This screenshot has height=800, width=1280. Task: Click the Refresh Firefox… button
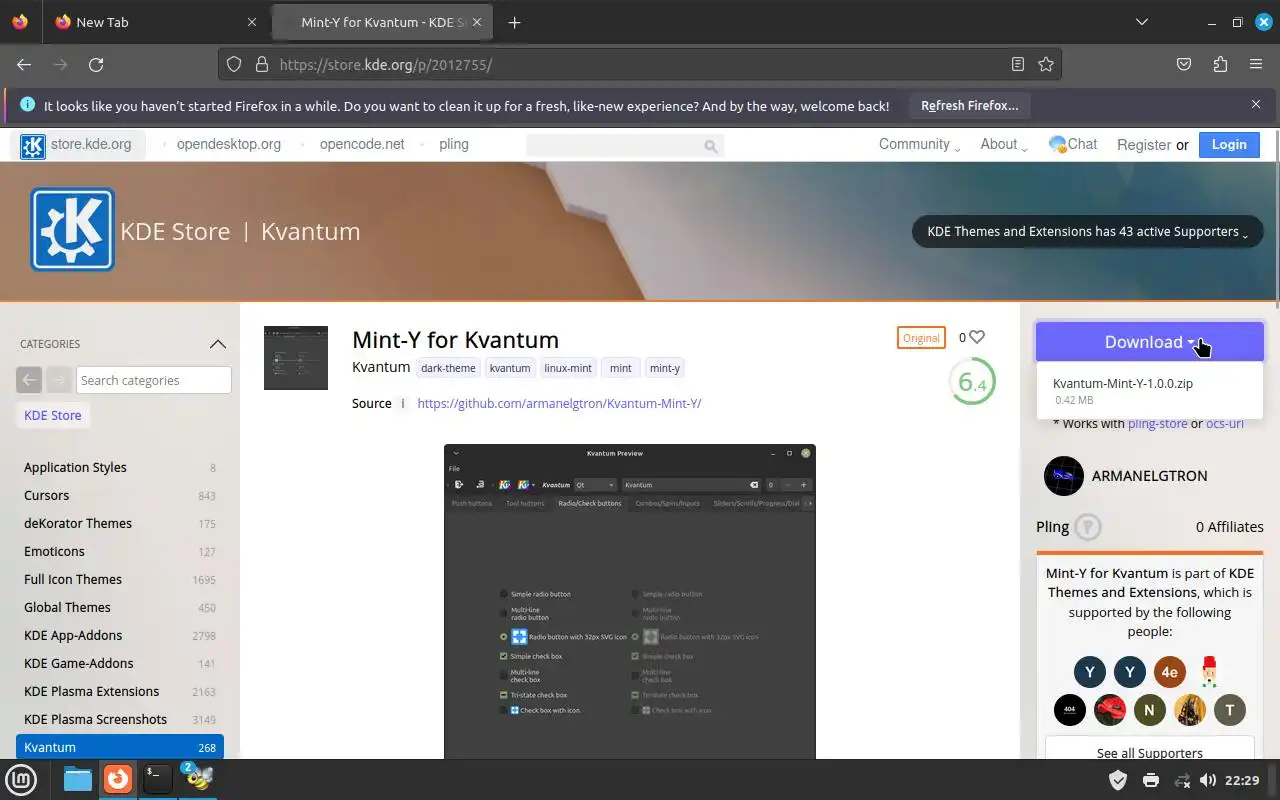click(x=970, y=105)
